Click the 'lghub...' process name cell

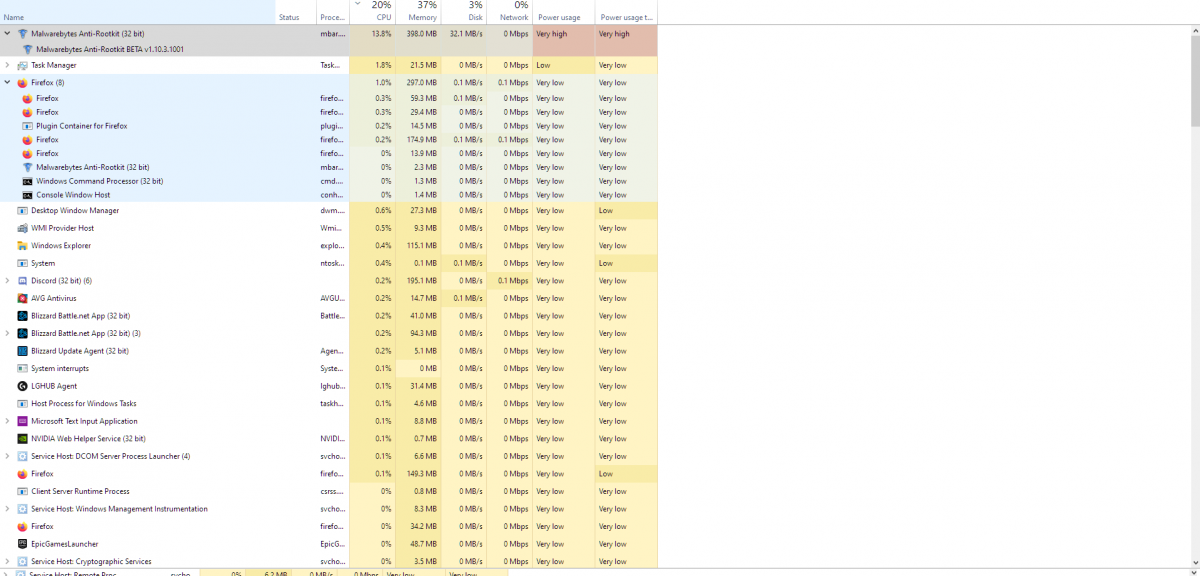click(333, 386)
